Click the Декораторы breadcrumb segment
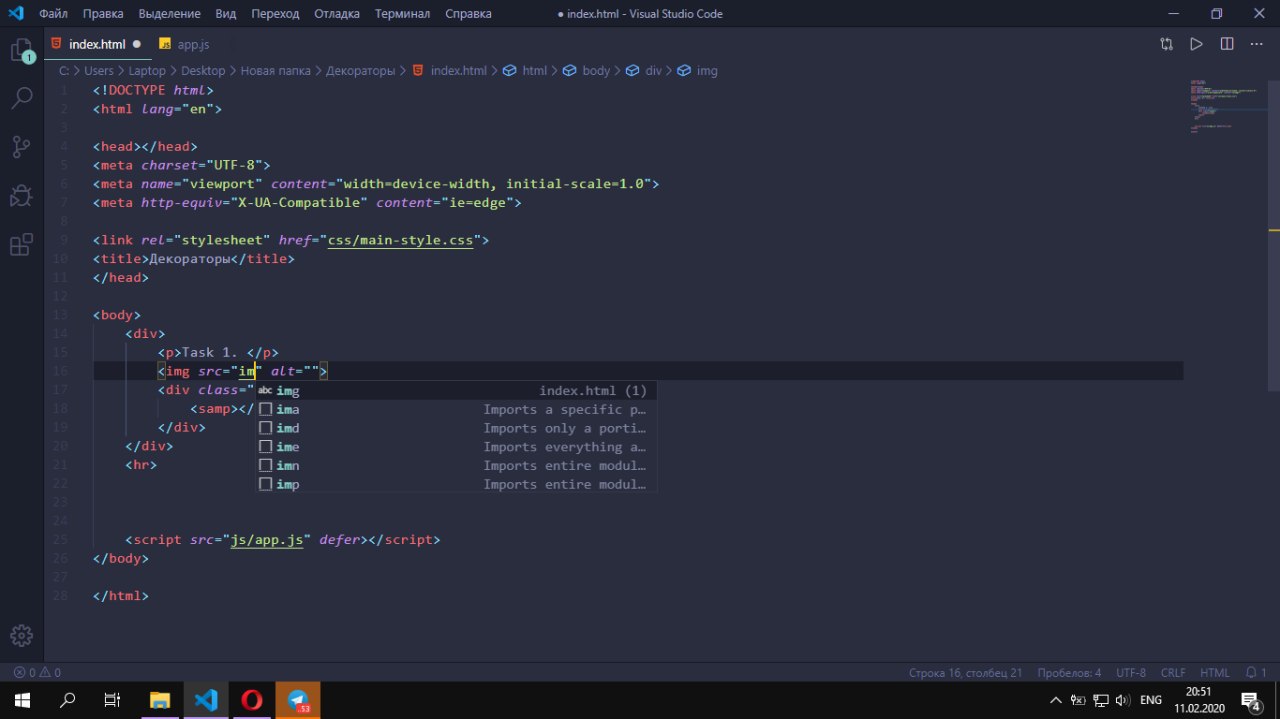The image size is (1280, 719). [361, 71]
